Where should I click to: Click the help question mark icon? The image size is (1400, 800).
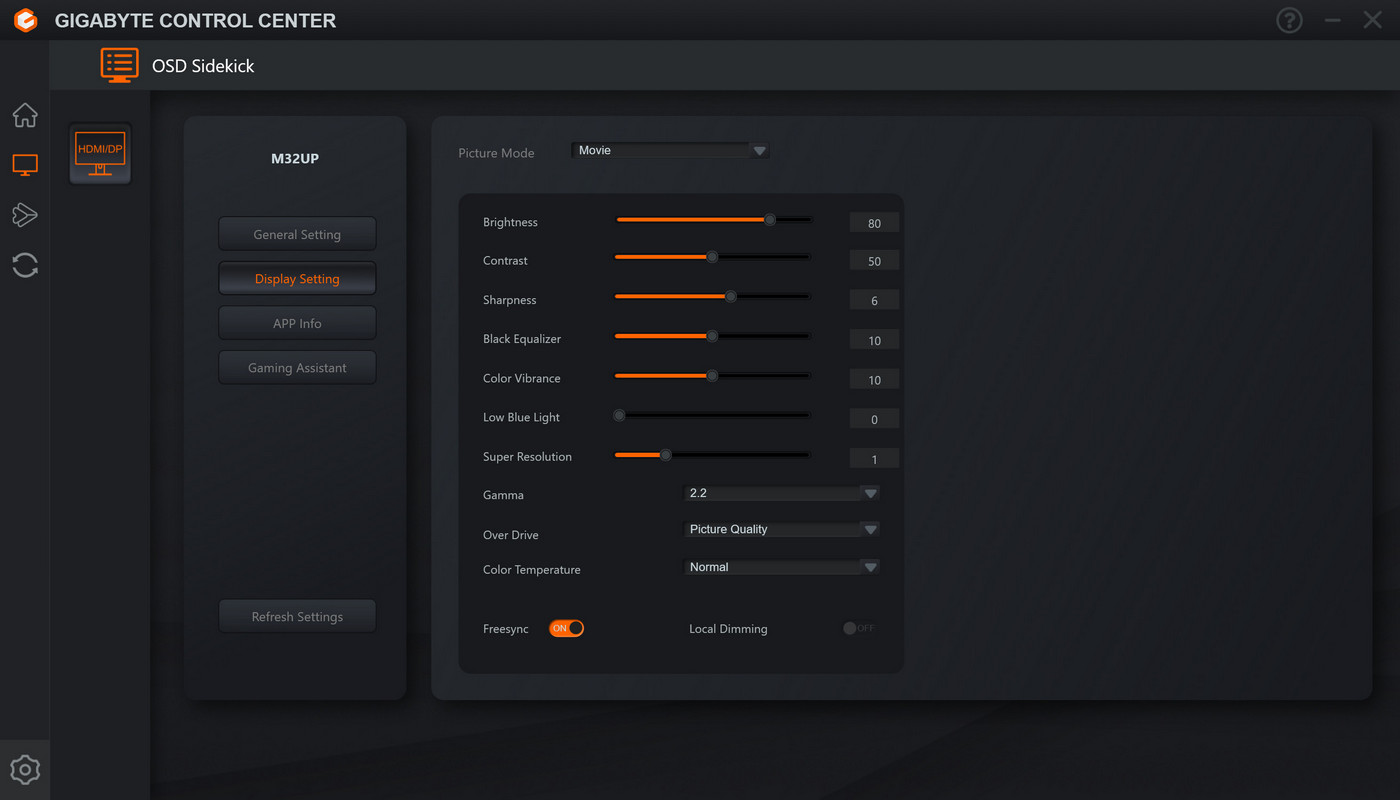tap(1289, 20)
